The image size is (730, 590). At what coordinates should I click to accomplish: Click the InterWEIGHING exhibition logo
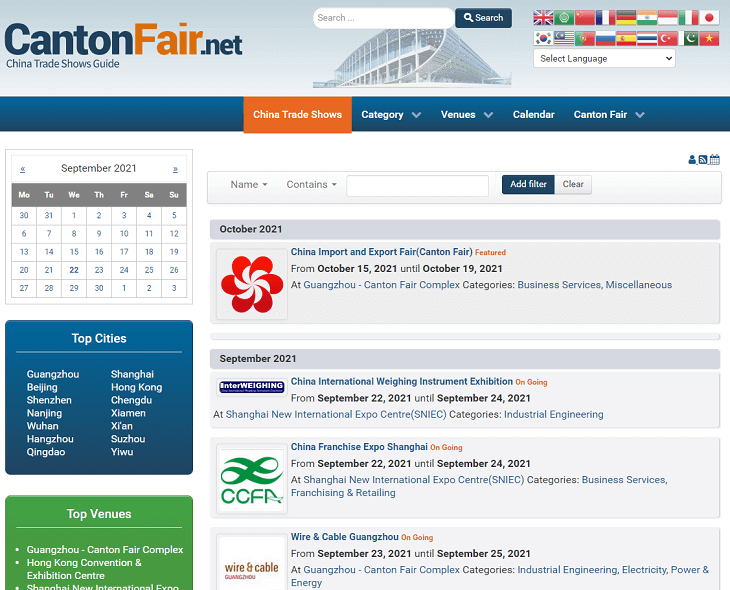pyautogui.click(x=252, y=387)
